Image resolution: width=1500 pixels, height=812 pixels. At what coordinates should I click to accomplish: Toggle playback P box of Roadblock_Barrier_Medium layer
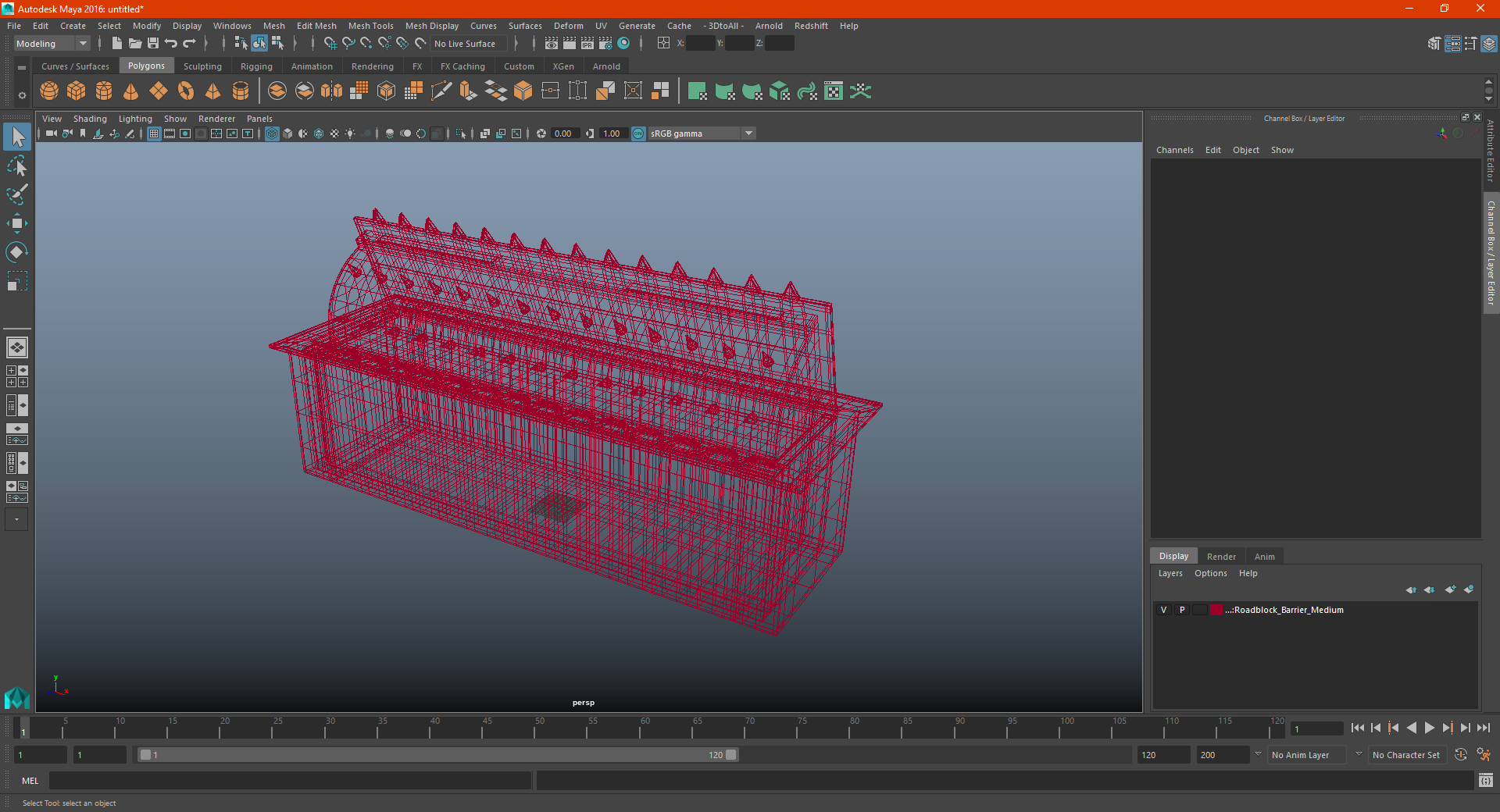pos(1182,610)
